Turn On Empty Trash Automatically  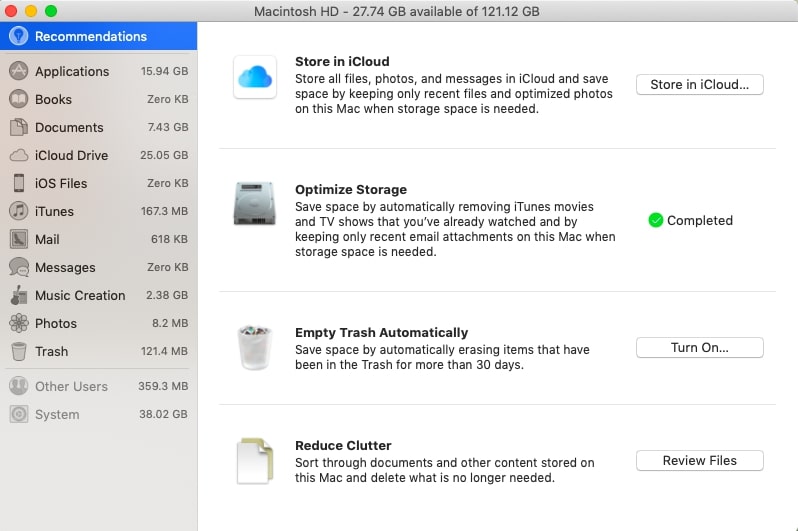tap(699, 348)
